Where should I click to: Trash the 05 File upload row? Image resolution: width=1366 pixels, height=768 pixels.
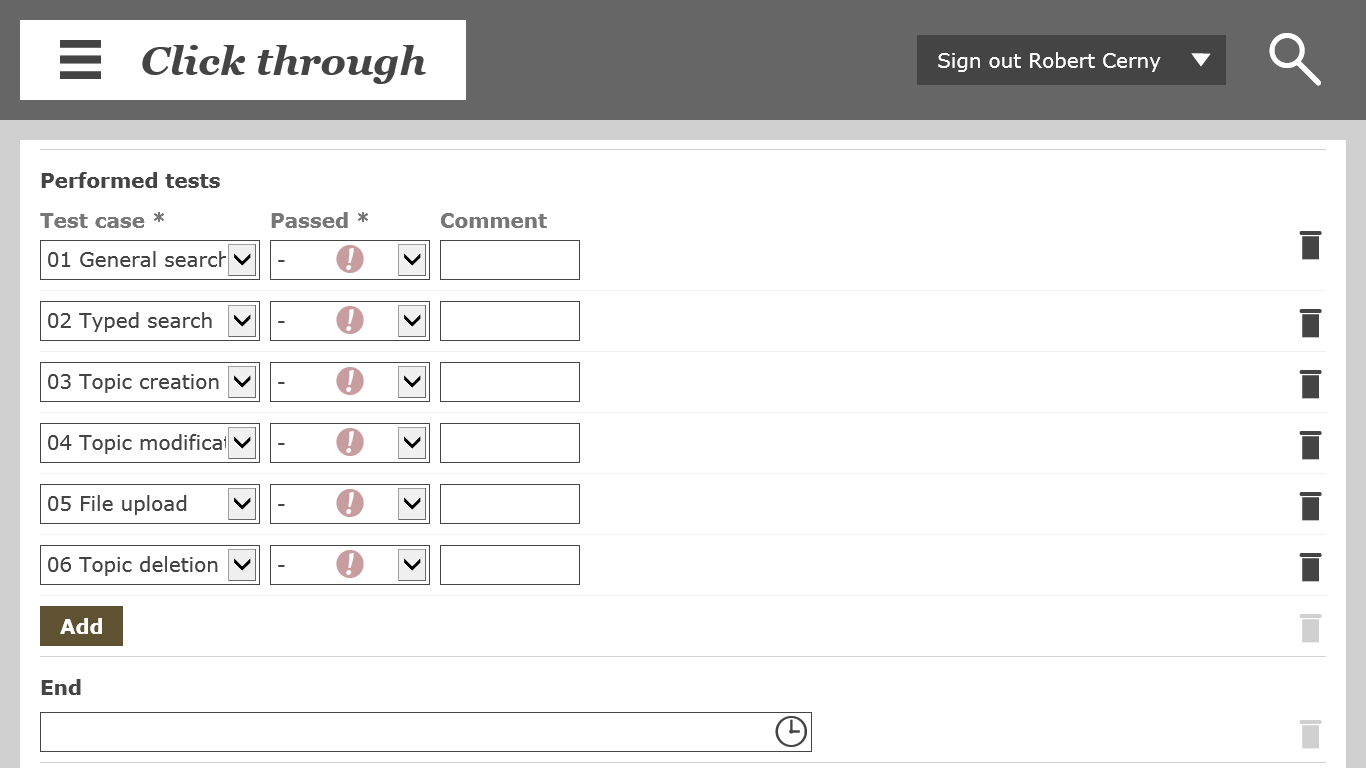[1310, 505]
